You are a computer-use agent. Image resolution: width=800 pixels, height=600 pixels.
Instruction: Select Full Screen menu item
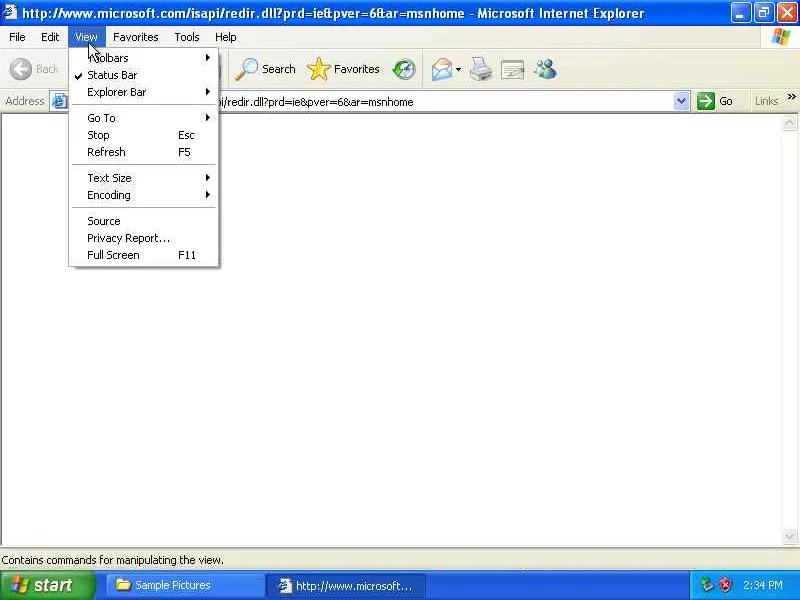144,255
